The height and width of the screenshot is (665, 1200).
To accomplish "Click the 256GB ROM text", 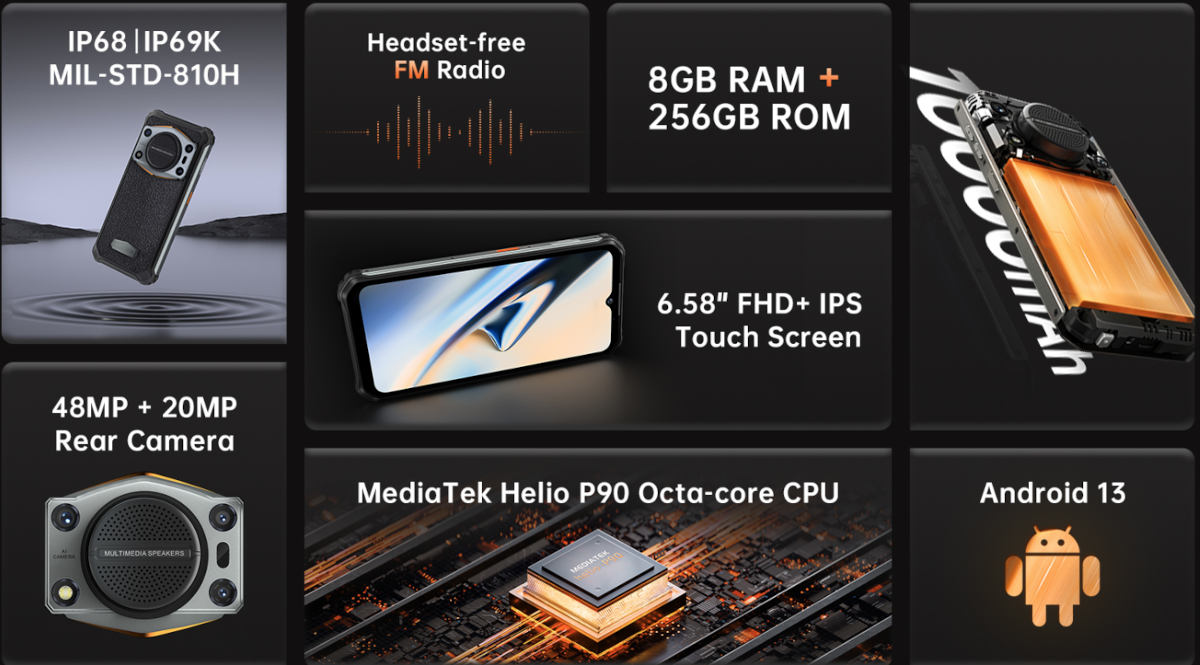I will coord(749,117).
